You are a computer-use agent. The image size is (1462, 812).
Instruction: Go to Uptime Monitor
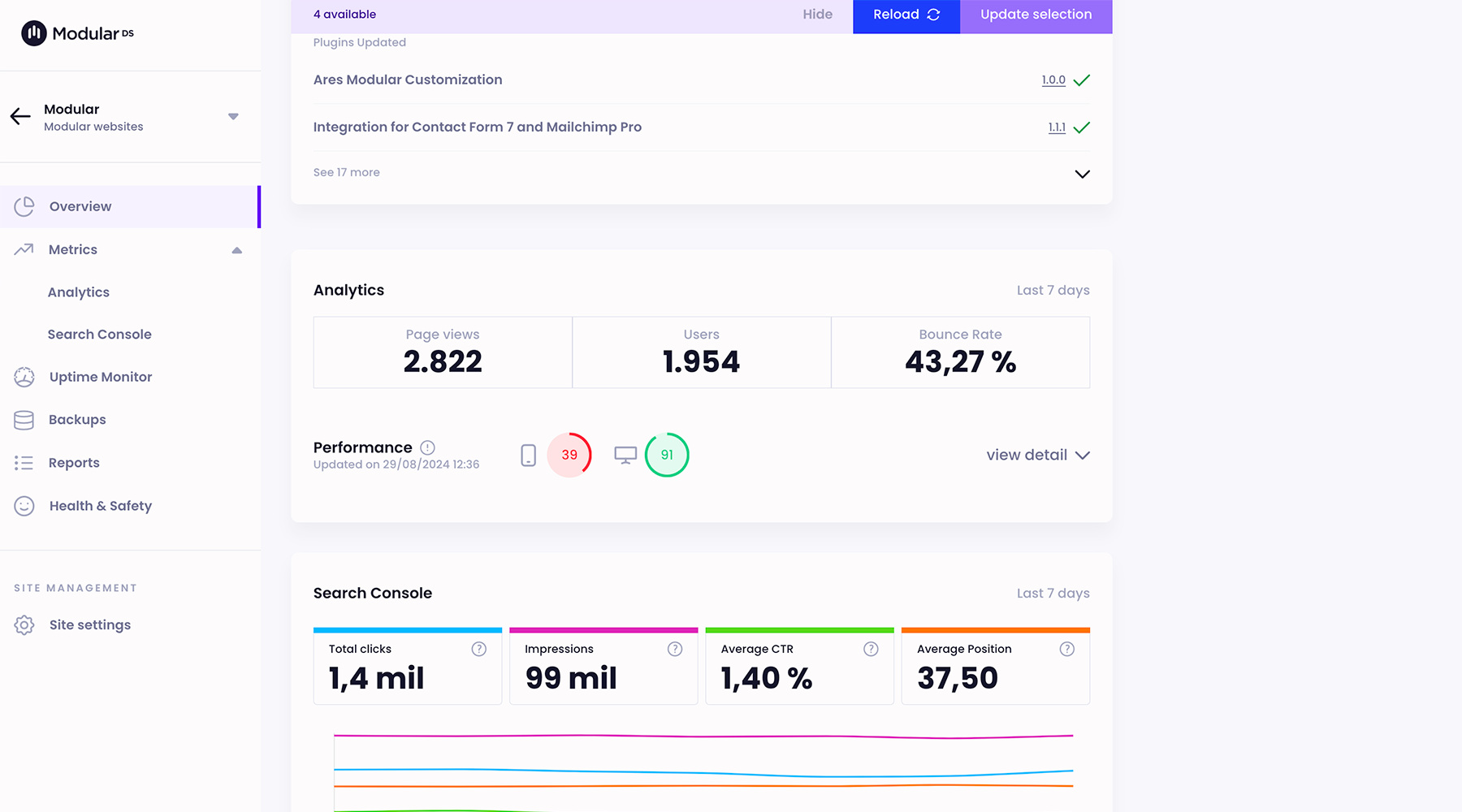click(101, 377)
